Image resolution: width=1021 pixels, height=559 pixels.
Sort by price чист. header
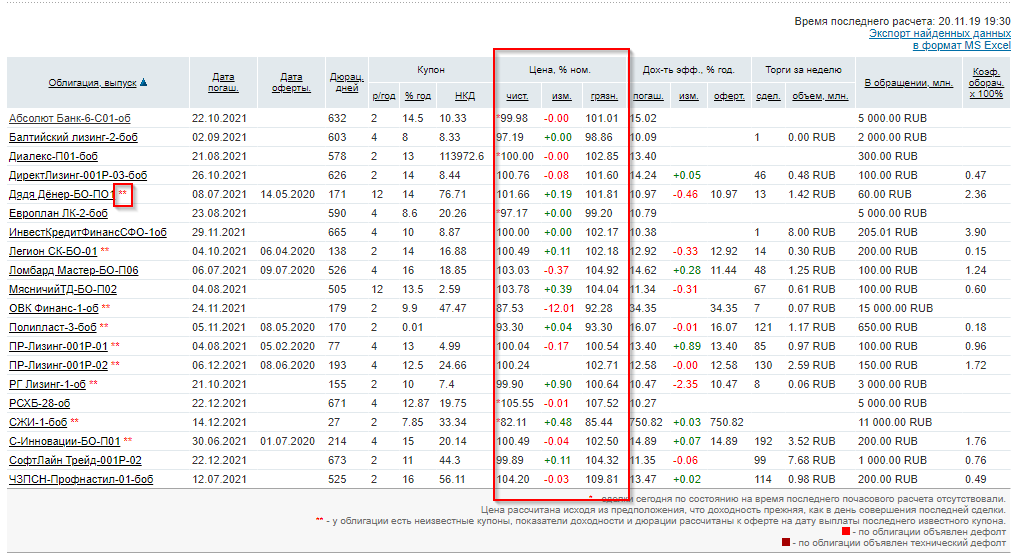point(518,96)
